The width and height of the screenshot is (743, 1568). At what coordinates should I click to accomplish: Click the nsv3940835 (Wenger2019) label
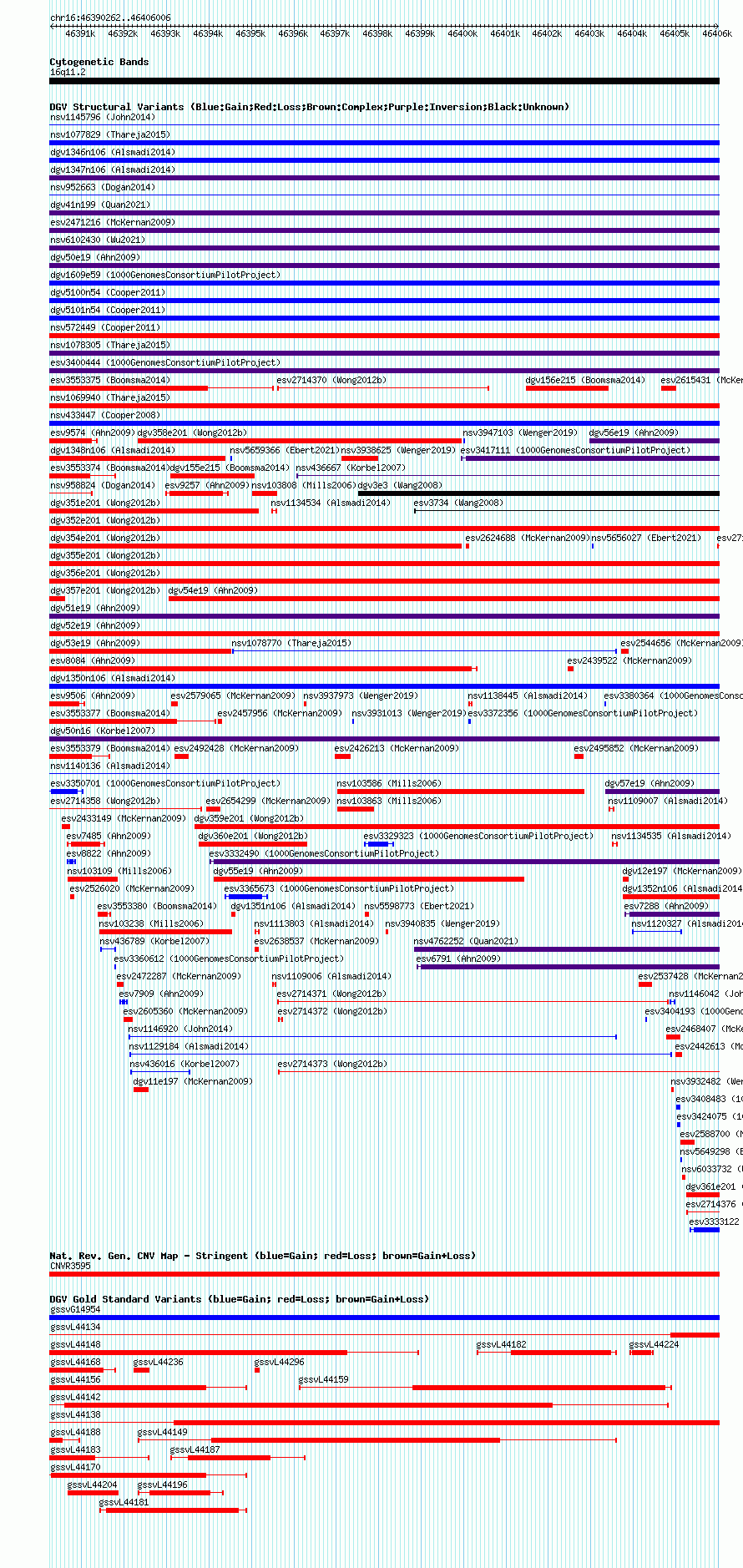442,923
